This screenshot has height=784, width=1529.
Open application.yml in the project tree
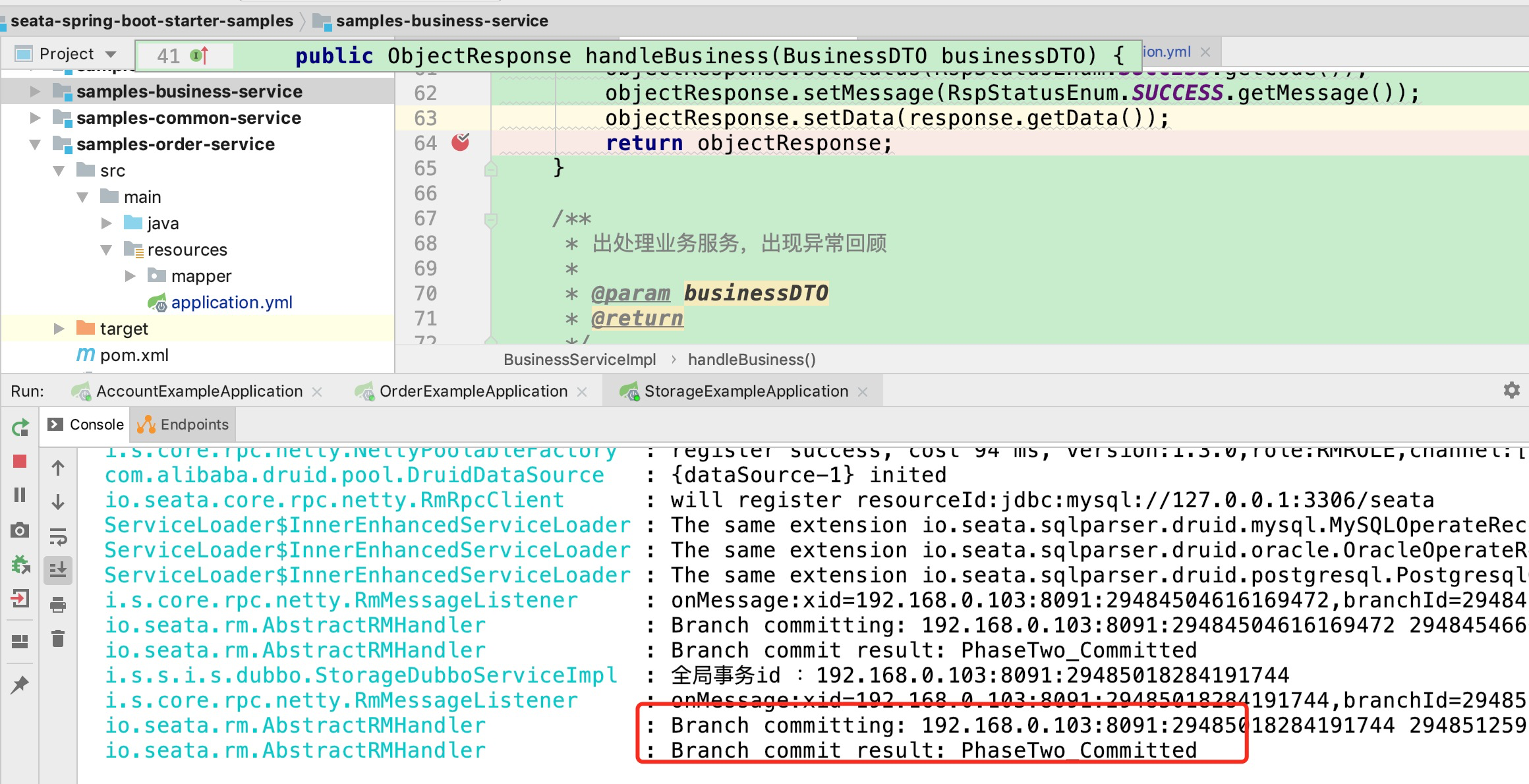[x=231, y=302]
